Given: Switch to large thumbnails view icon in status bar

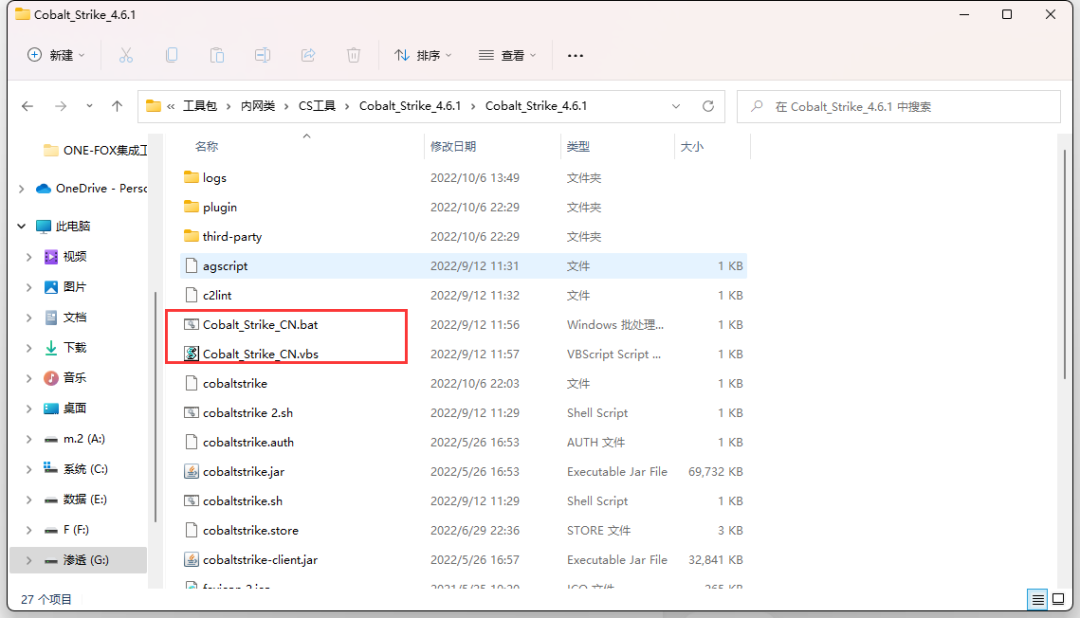Looking at the screenshot, I should point(1058,599).
